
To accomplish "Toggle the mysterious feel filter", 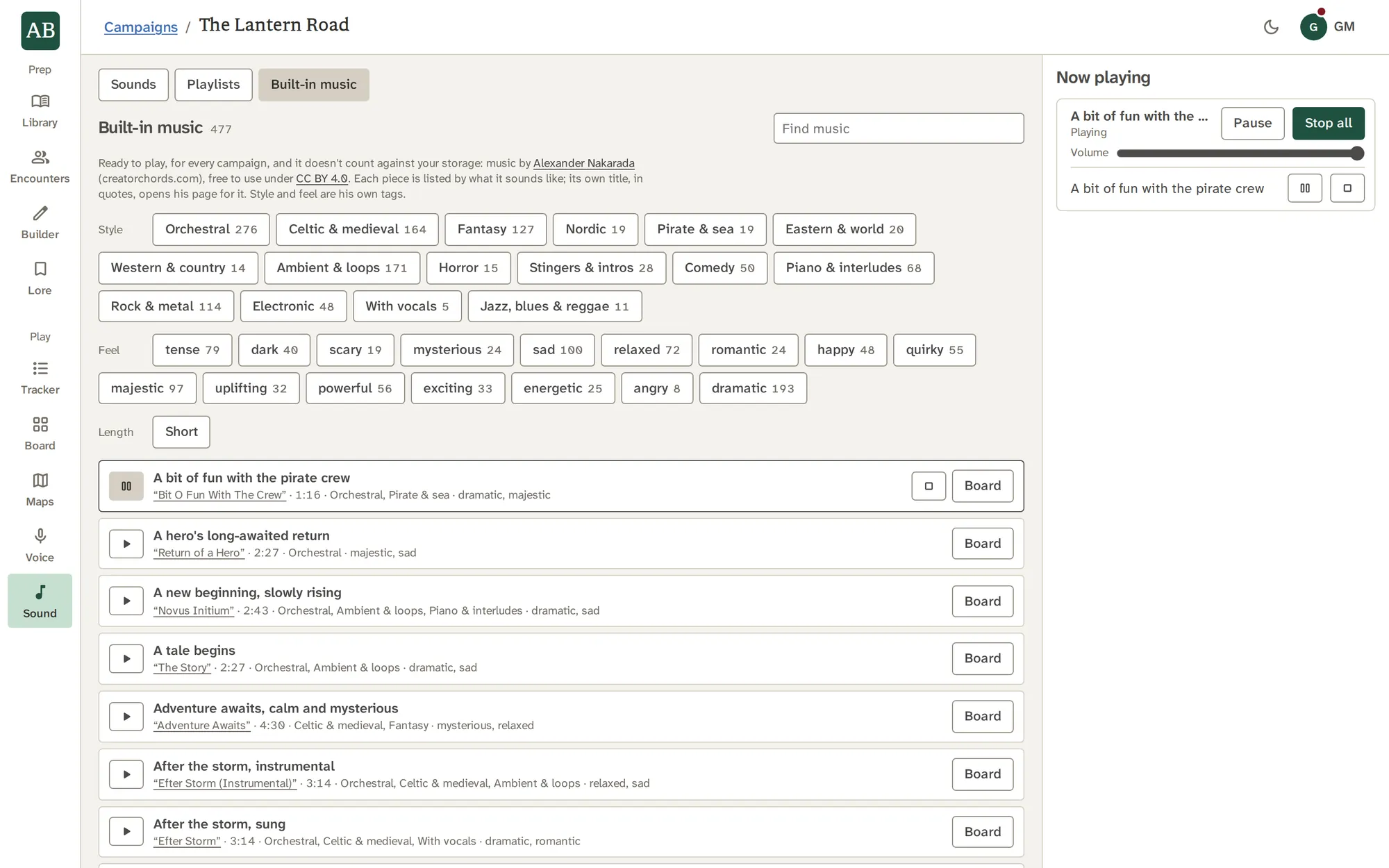I will coord(457,350).
